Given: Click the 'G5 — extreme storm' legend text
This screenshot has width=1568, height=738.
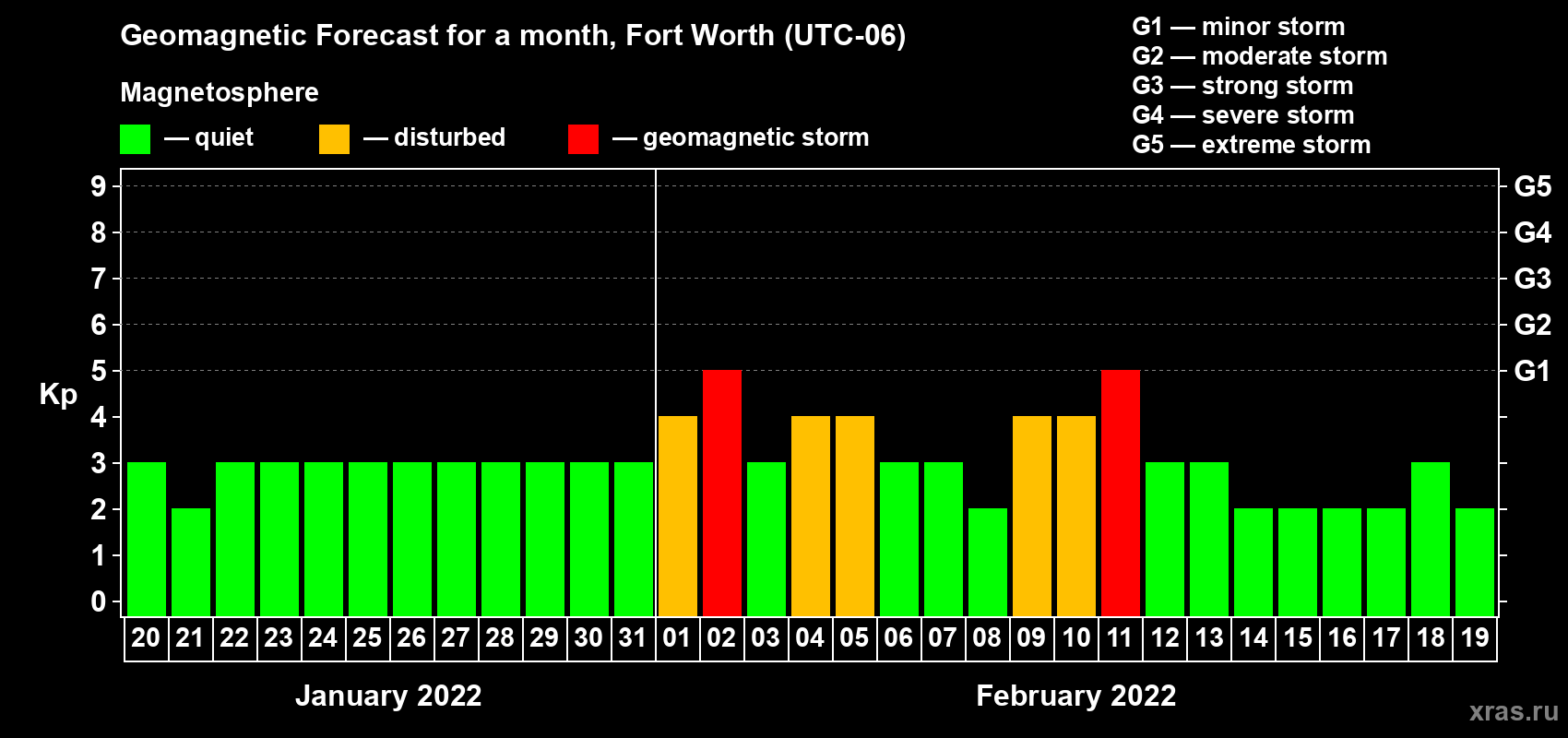Looking at the screenshot, I should [x=1252, y=145].
